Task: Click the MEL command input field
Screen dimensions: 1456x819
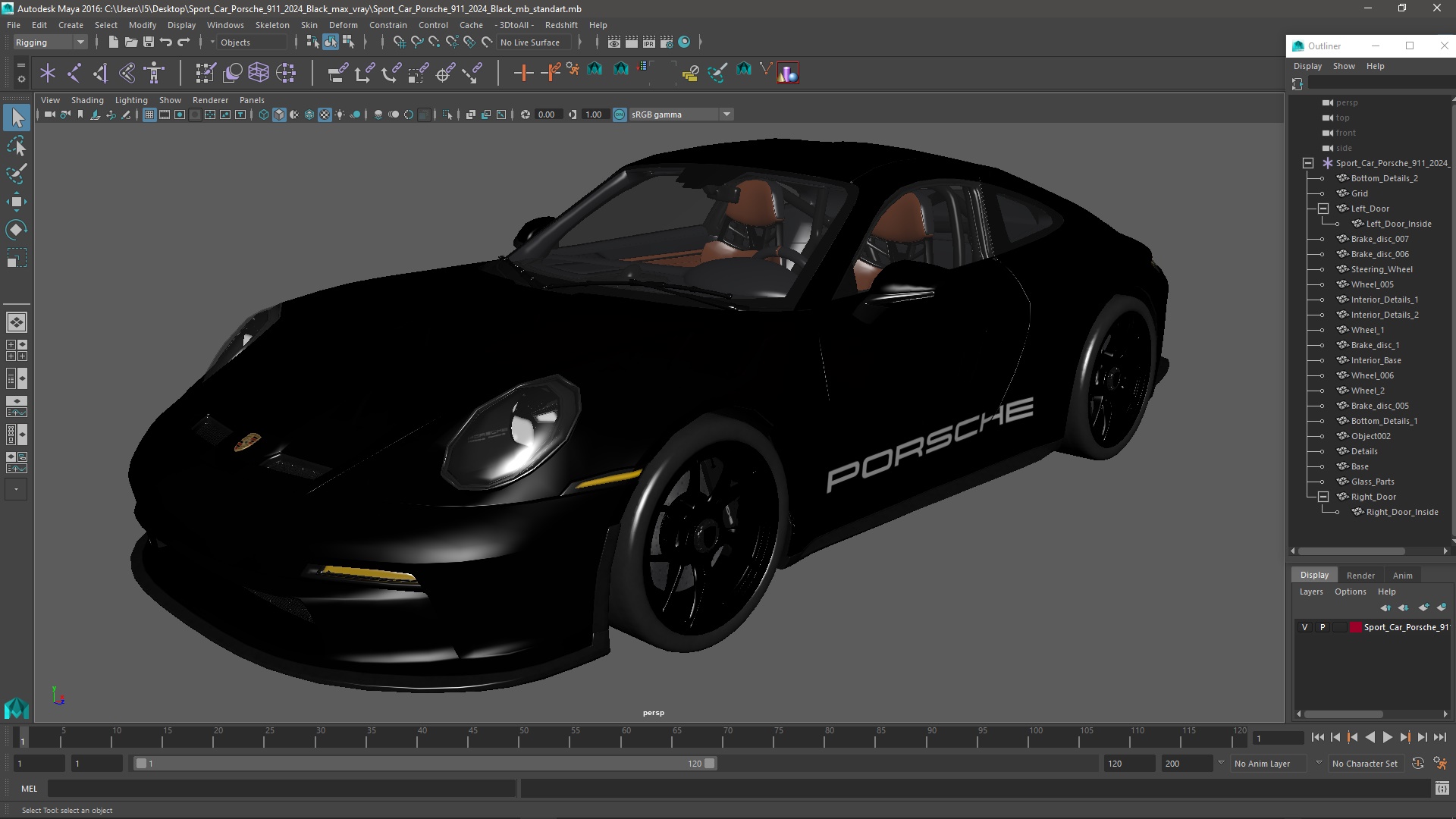Action: 282,789
